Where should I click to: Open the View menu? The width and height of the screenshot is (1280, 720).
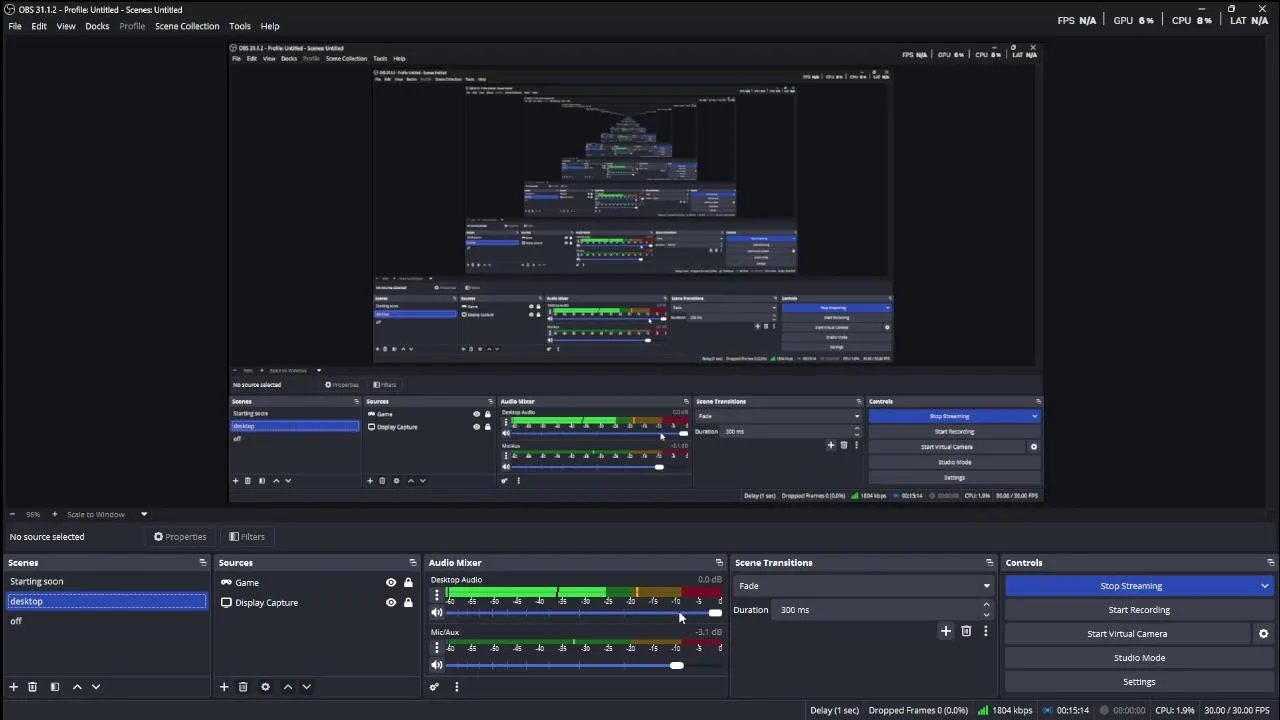(x=66, y=26)
